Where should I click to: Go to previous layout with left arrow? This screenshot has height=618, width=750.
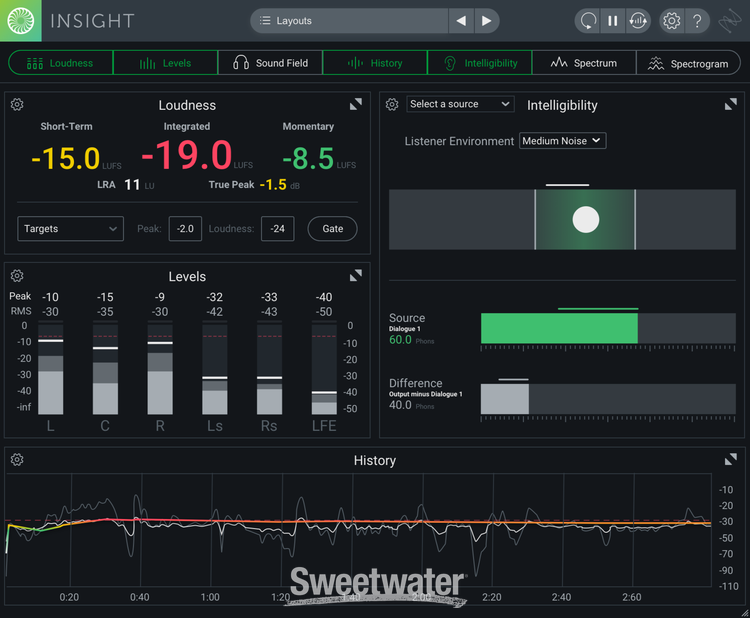[460, 21]
